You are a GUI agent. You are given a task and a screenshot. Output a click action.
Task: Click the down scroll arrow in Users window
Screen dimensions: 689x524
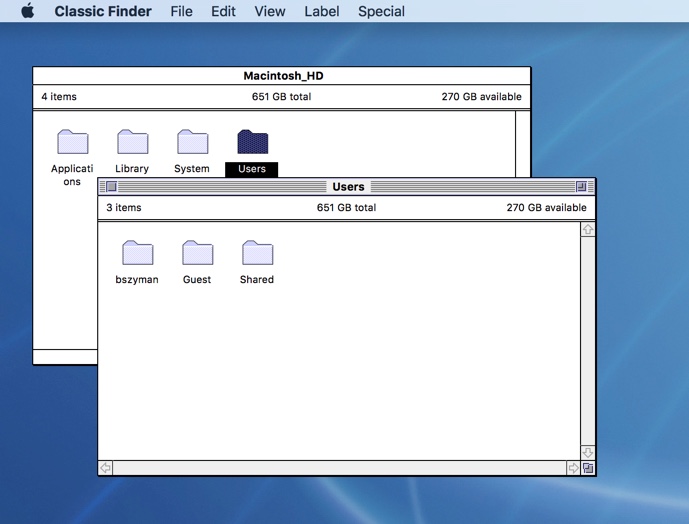point(588,452)
